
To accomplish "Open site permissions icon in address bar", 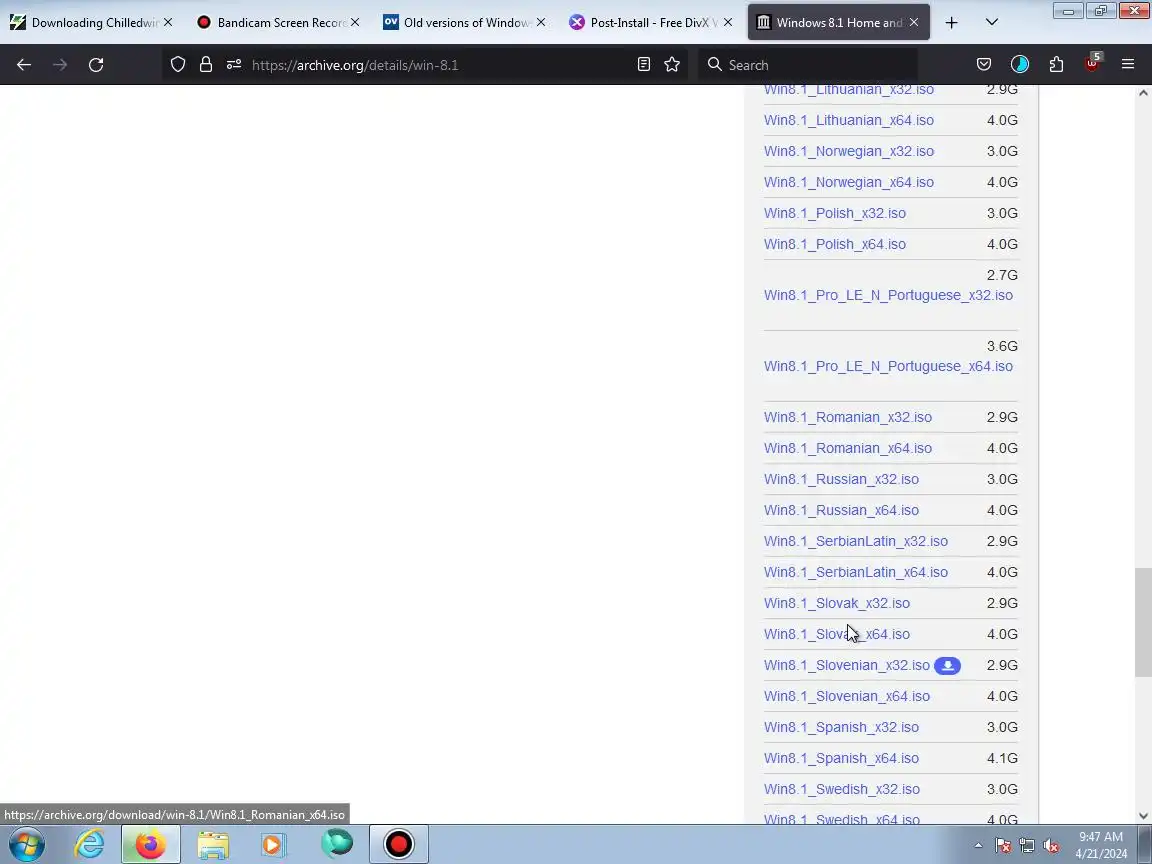I will pos(234,65).
